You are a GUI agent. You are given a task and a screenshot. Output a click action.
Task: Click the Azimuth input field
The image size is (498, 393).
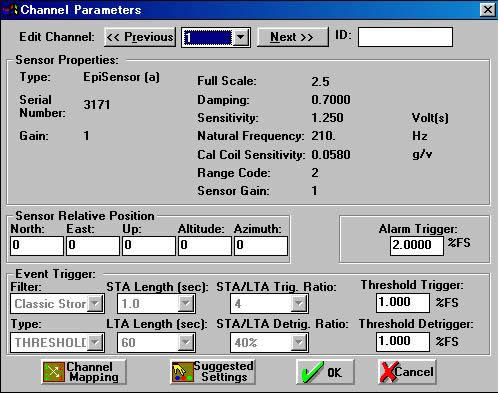tap(261, 246)
